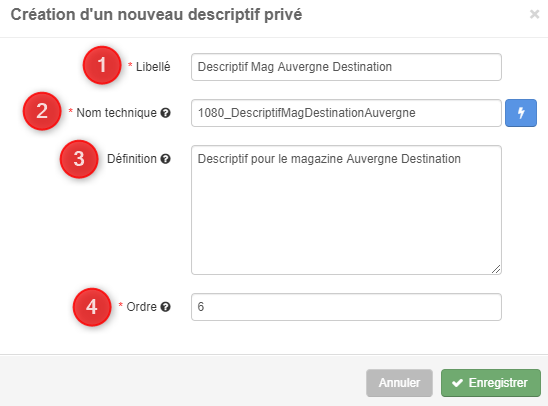Screen dimensions: 548x406
Task: Click the red badge numbered 1
Action: pyautogui.click(x=102, y=65)
